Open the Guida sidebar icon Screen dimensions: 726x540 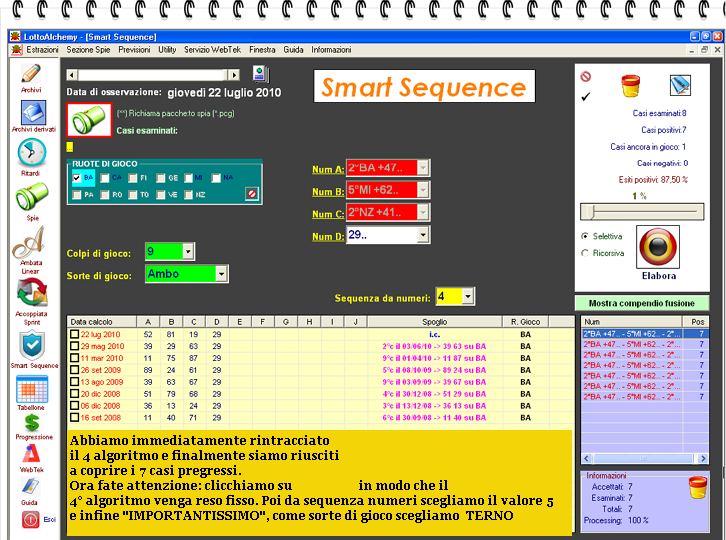coord(30,486)
